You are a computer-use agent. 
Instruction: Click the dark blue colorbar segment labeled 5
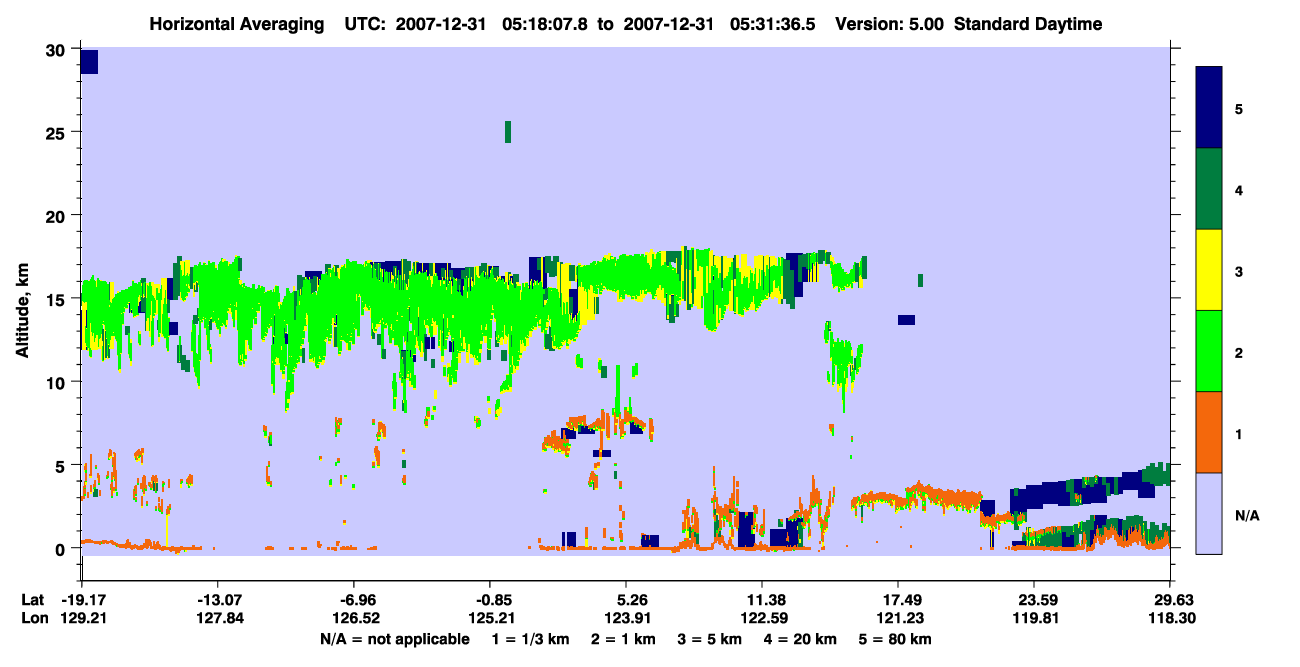tap(1210, 108)
